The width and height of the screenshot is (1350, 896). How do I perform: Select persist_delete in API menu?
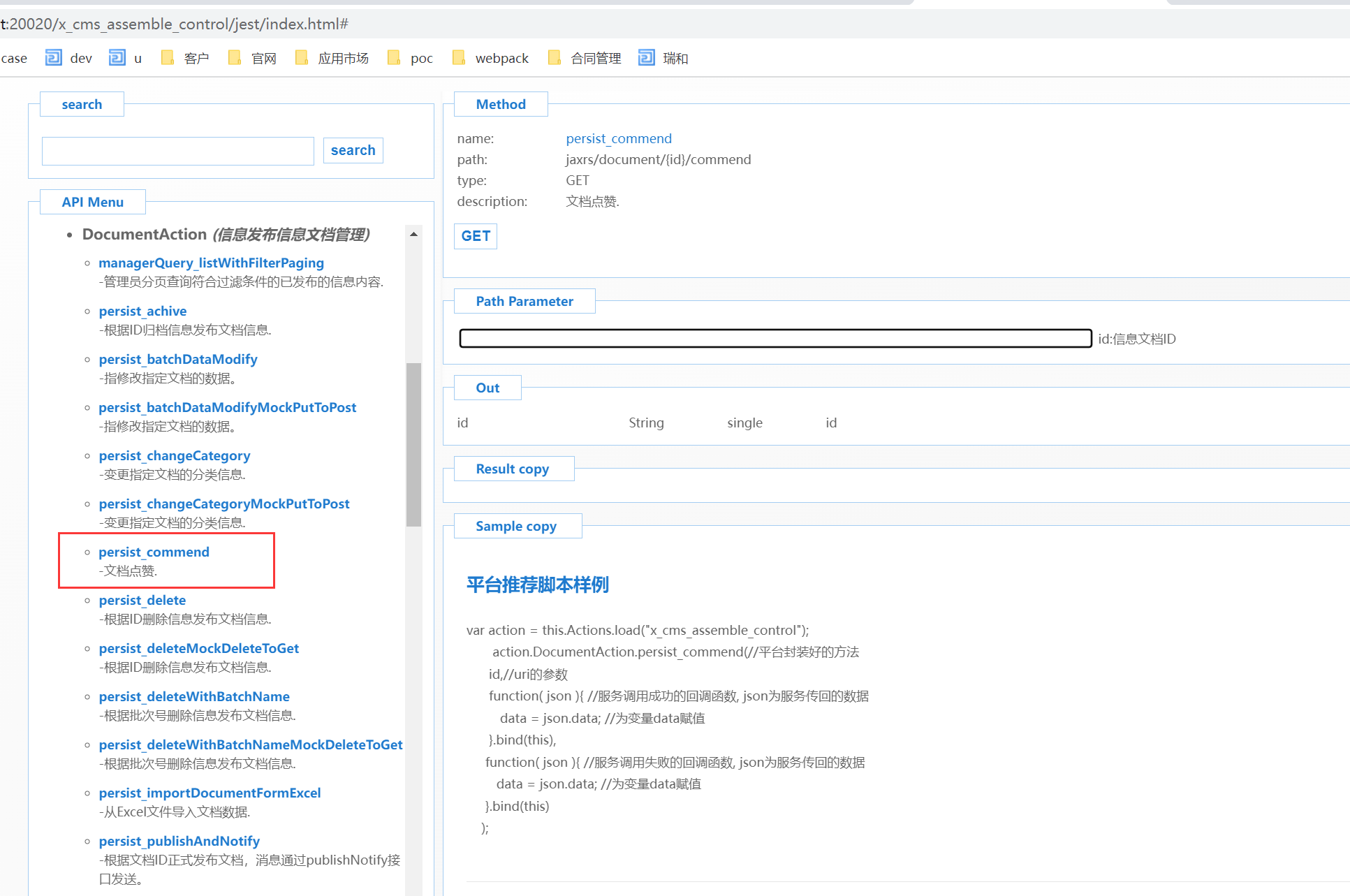pos(142,600)
